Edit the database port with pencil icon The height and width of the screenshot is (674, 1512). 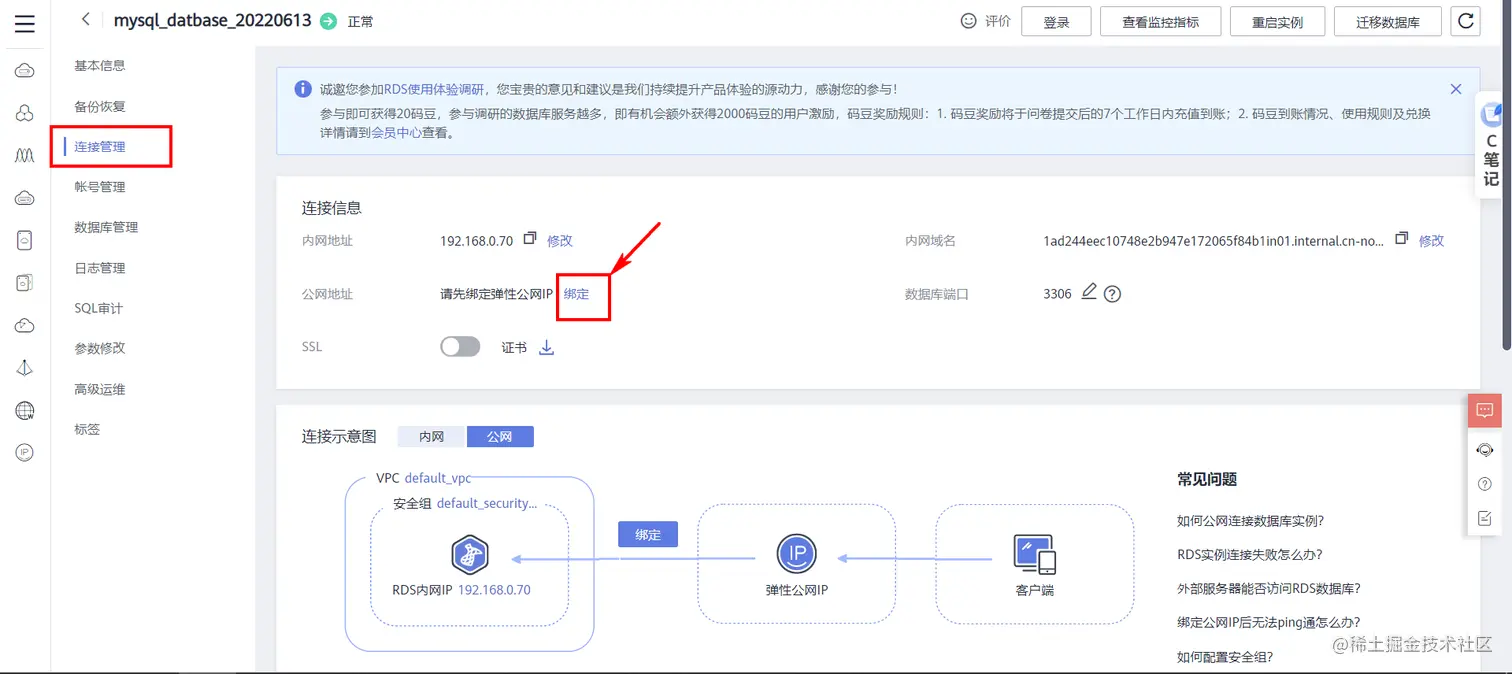click(1089, 292)
